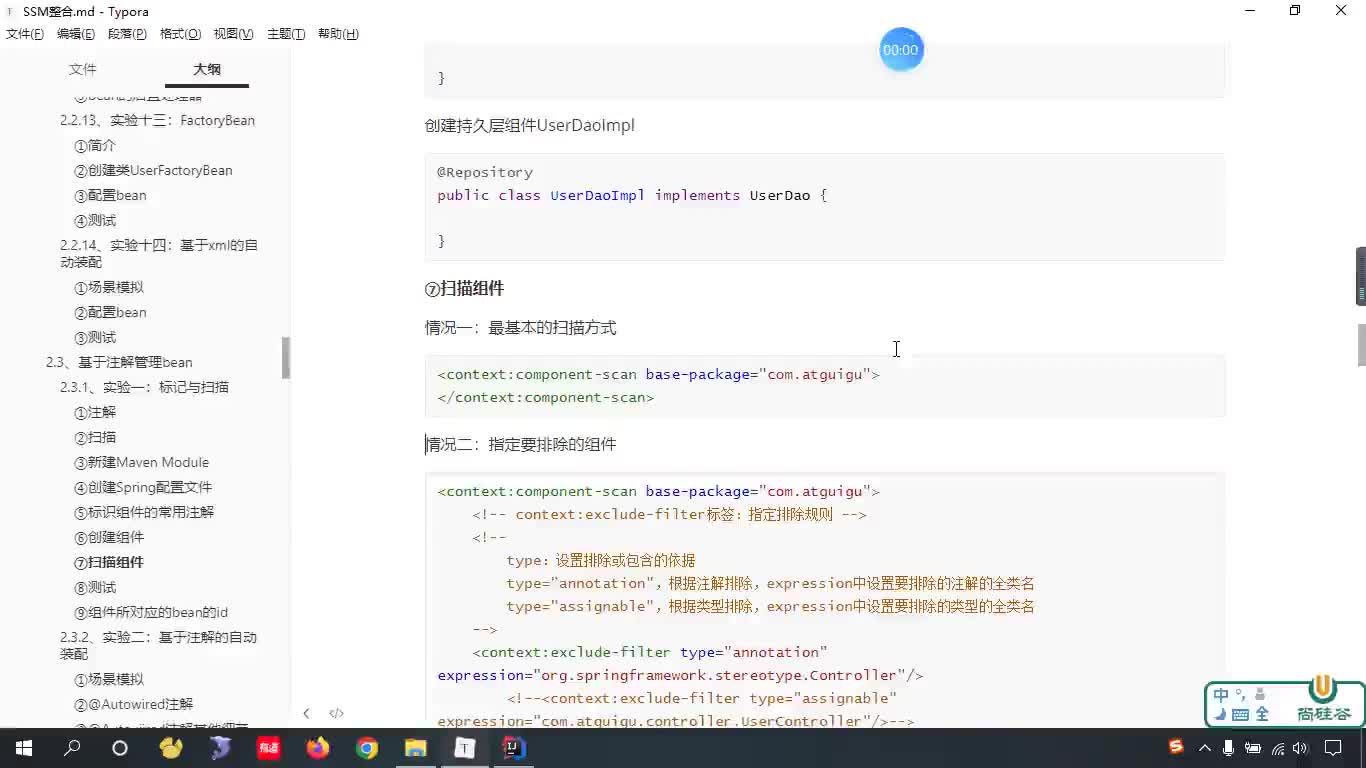
Task: Switch to IntelliJ IDEA on taskbar
Action: (514, 748)
